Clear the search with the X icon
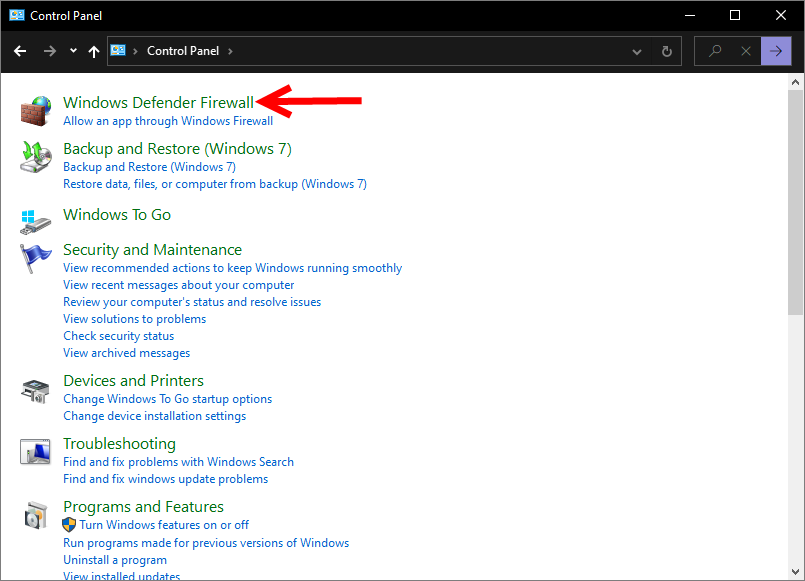The width and height of the screenshot is (805, 581). 746,51
